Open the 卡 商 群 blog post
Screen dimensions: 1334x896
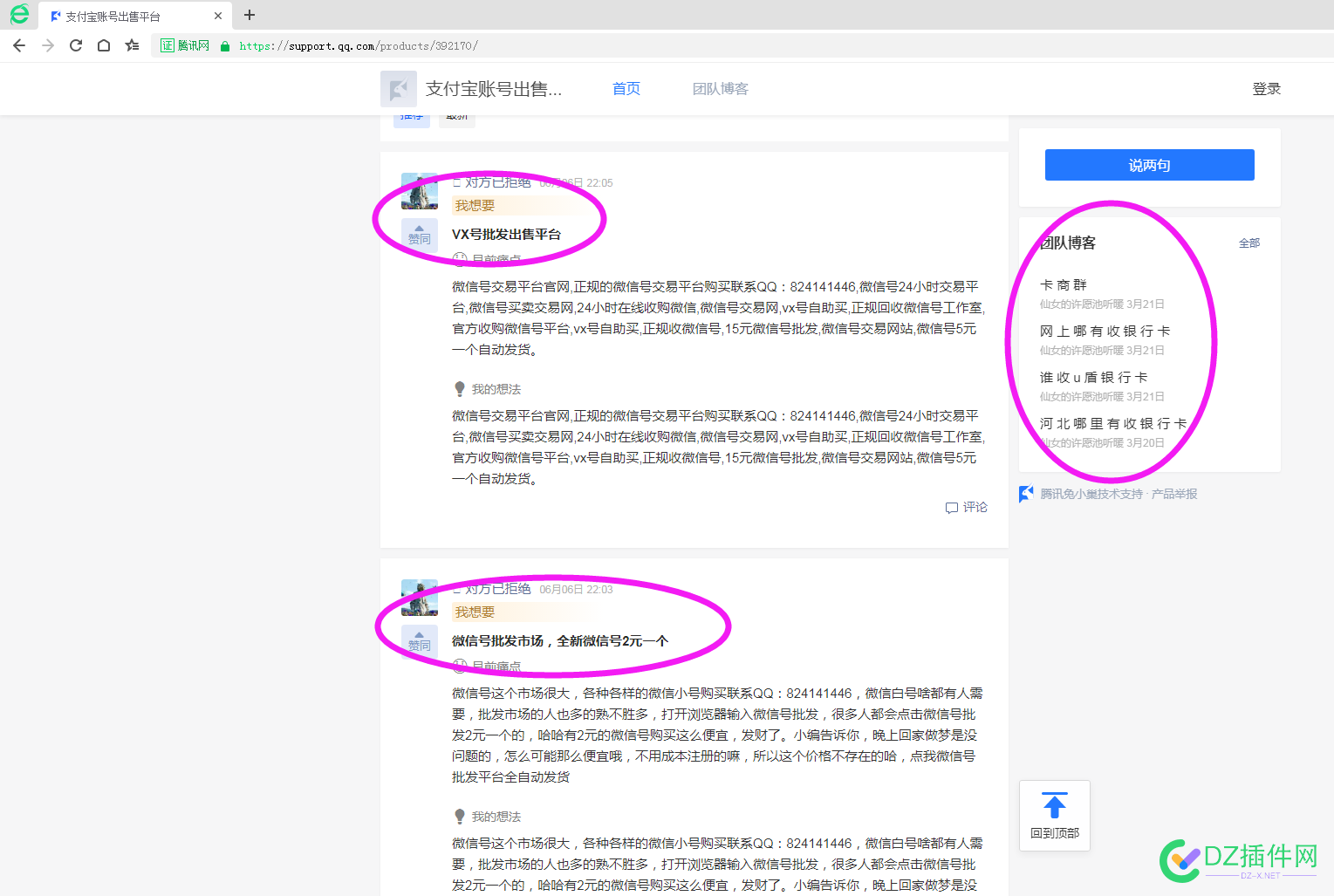(x=1064, y=285)
